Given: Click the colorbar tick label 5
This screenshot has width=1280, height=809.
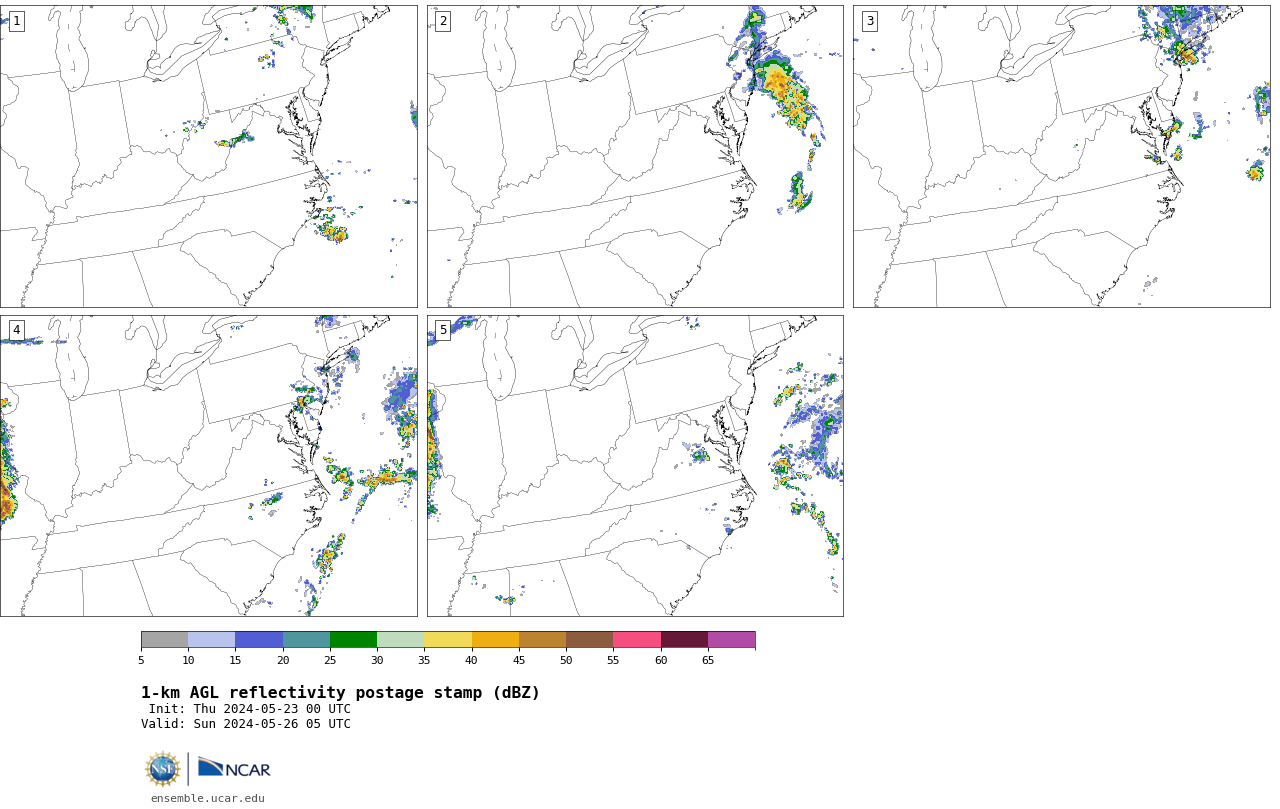Looking at the screenshot, I should (x=141, y=660).
